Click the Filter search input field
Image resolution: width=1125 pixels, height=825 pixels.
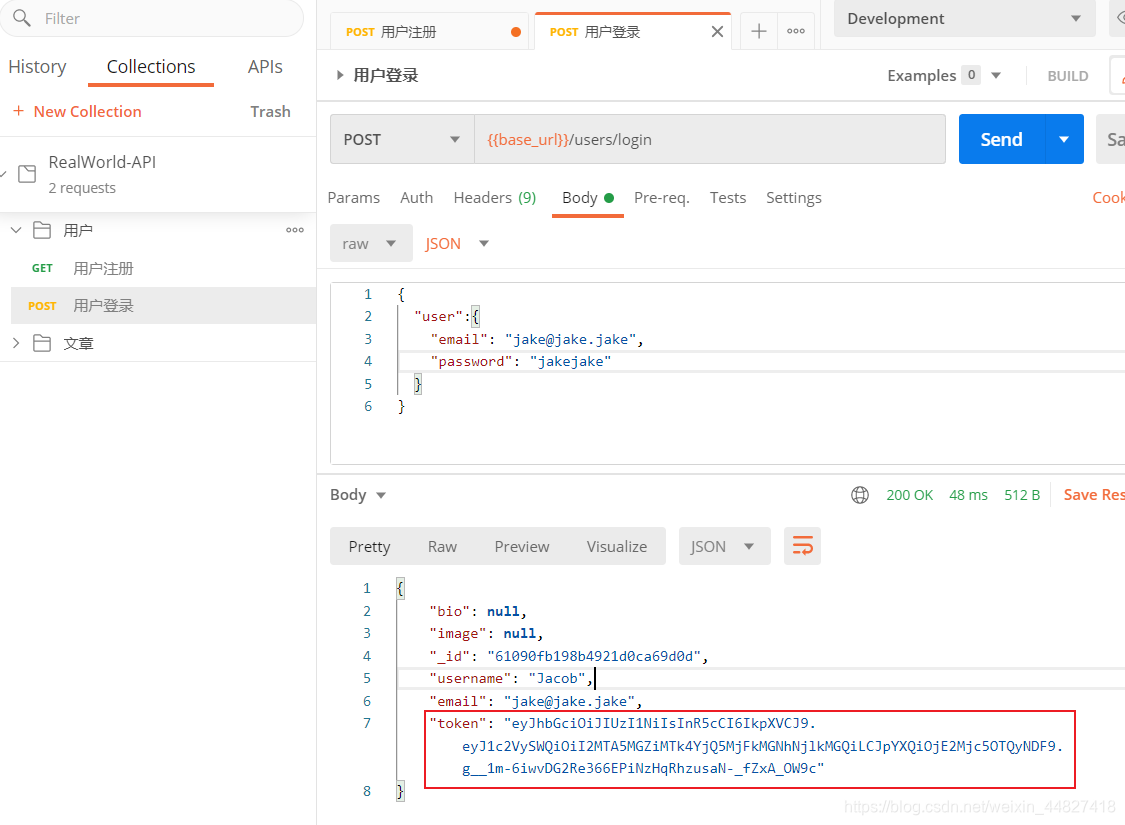(x=151, y=18)
